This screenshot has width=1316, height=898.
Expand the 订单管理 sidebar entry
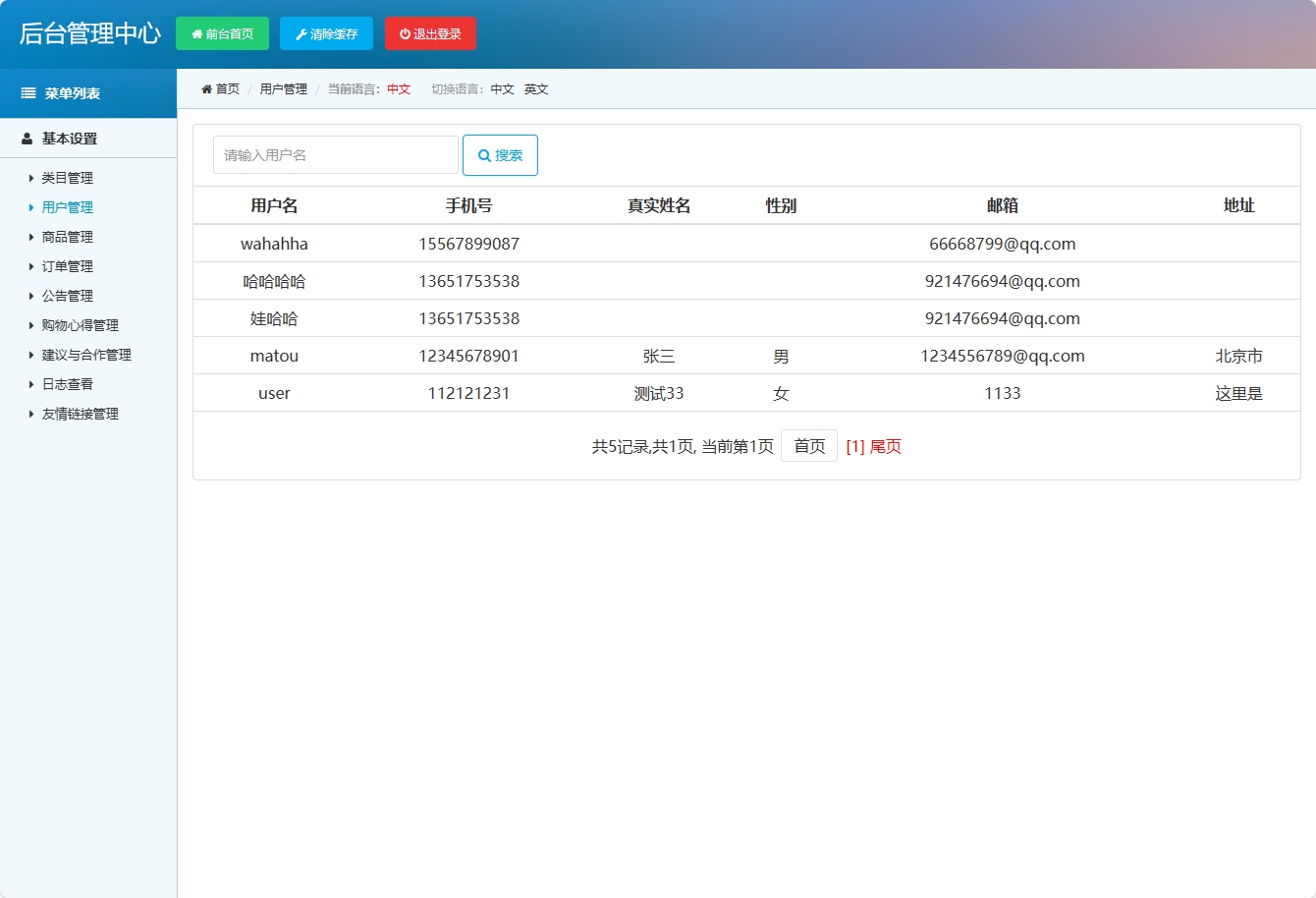click(66, 266)
